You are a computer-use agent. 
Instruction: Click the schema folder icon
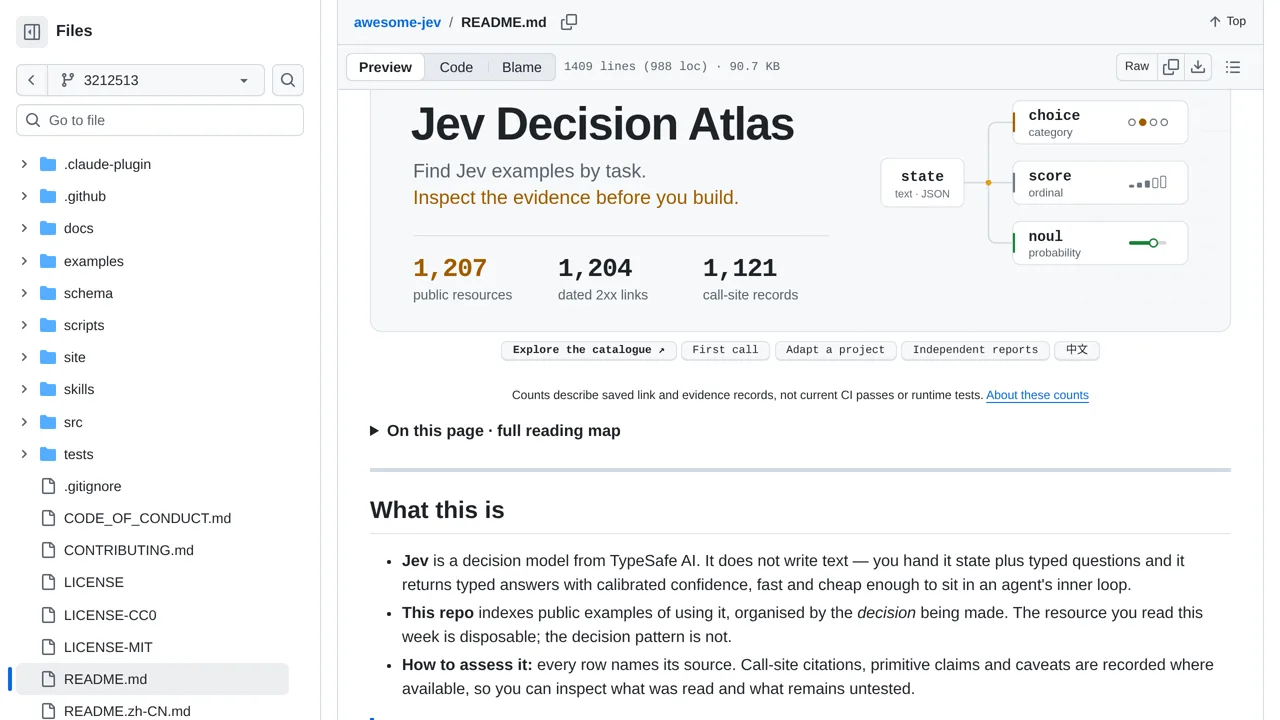(48, 293)
